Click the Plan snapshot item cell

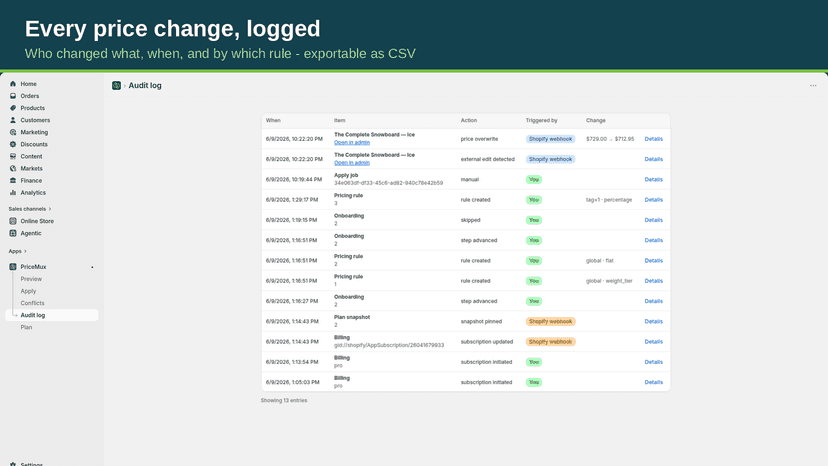(x=352, y=321)
